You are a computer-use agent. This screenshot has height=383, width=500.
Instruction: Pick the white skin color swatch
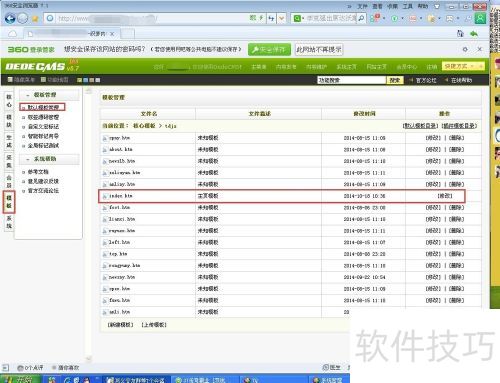98,80
